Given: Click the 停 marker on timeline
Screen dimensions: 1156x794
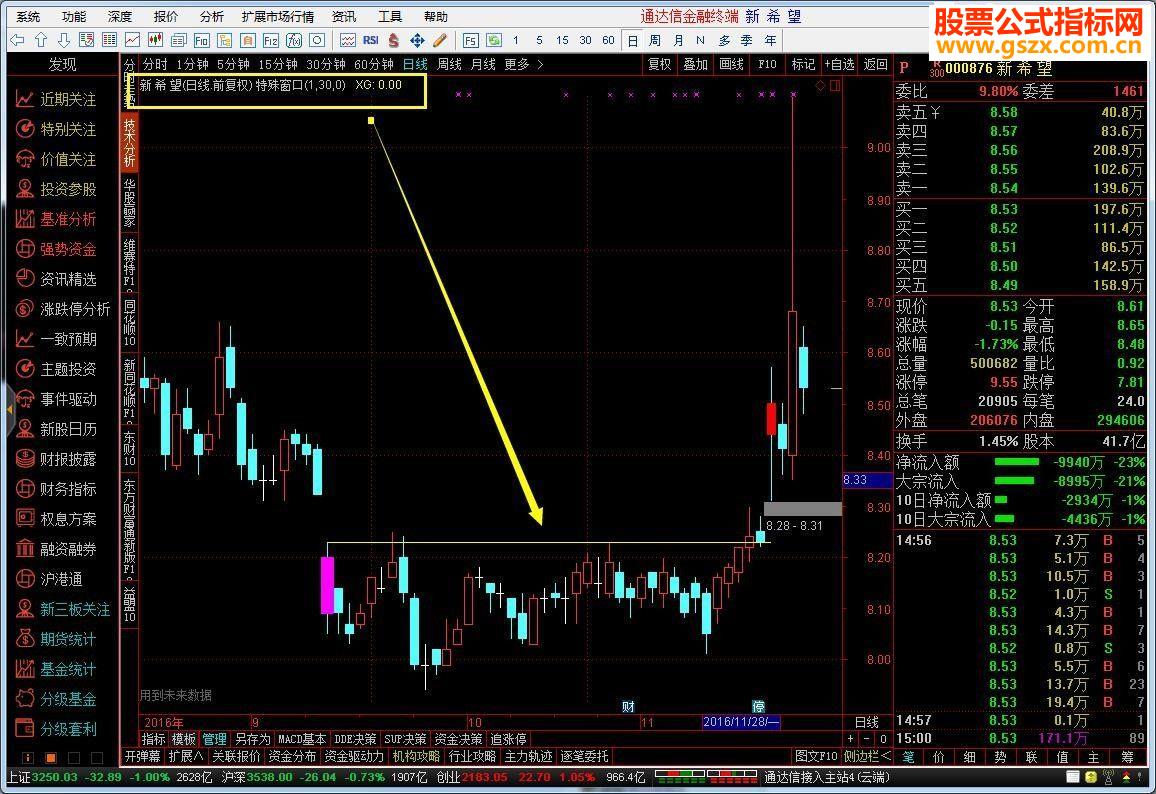Looking at the screenshot, I should pyautogui.click(x=758, y=706).
